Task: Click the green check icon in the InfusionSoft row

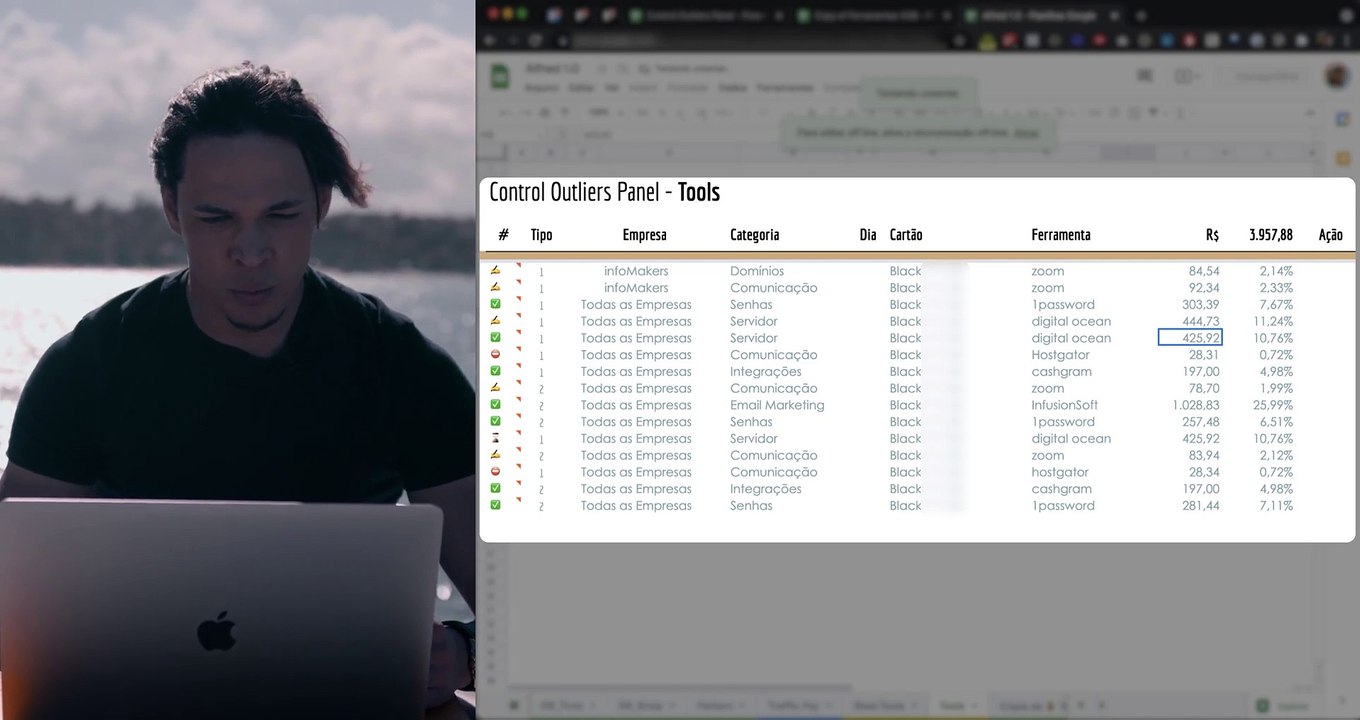Action: click(x=495, y=405)
